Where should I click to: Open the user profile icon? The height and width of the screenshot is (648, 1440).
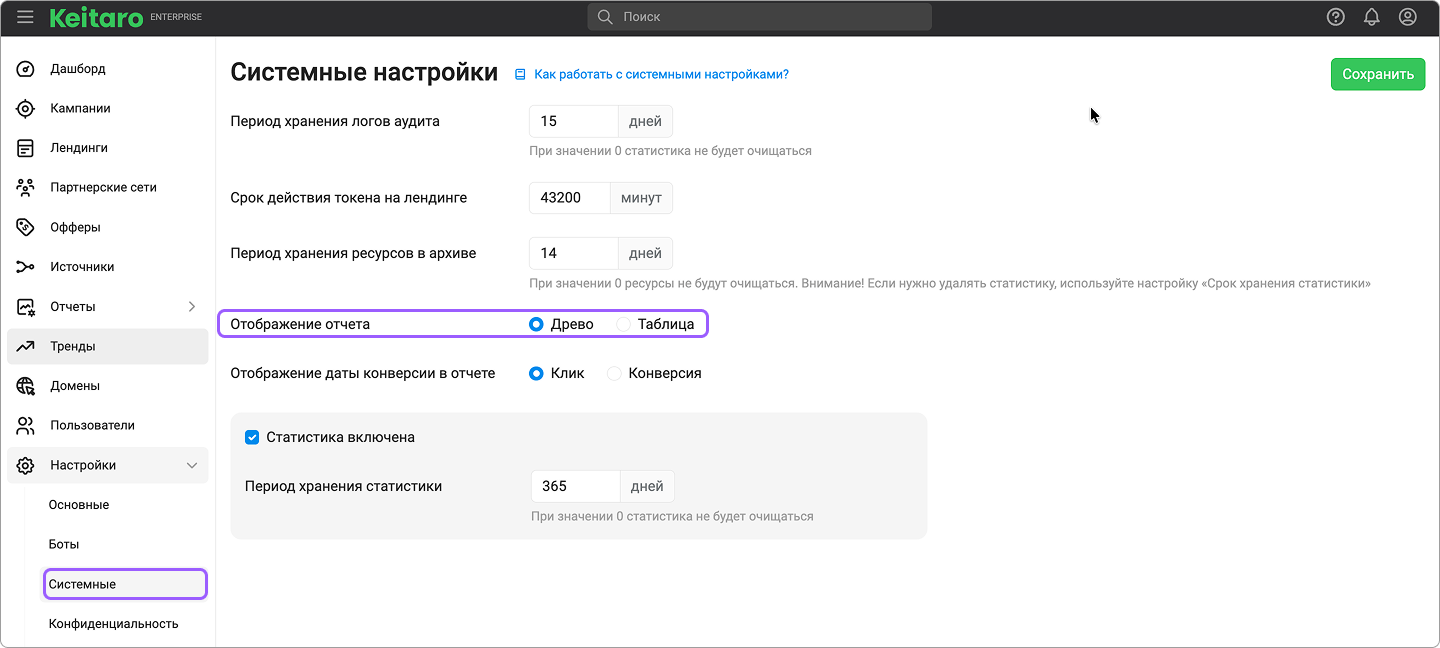(x=1407, y=17)
